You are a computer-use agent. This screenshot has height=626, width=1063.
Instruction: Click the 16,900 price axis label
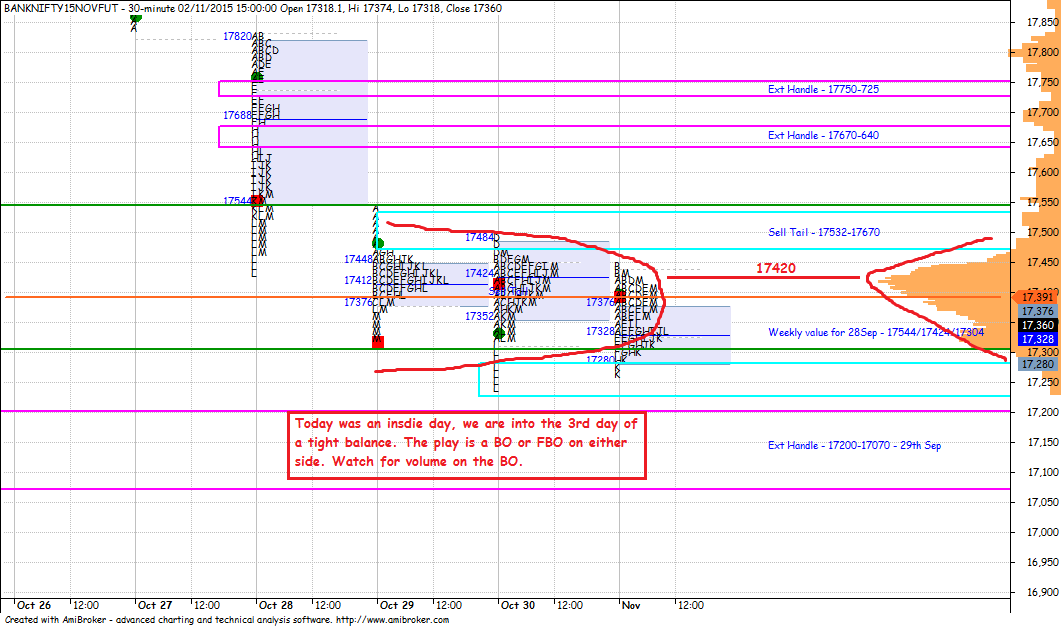click(1043, 592)
